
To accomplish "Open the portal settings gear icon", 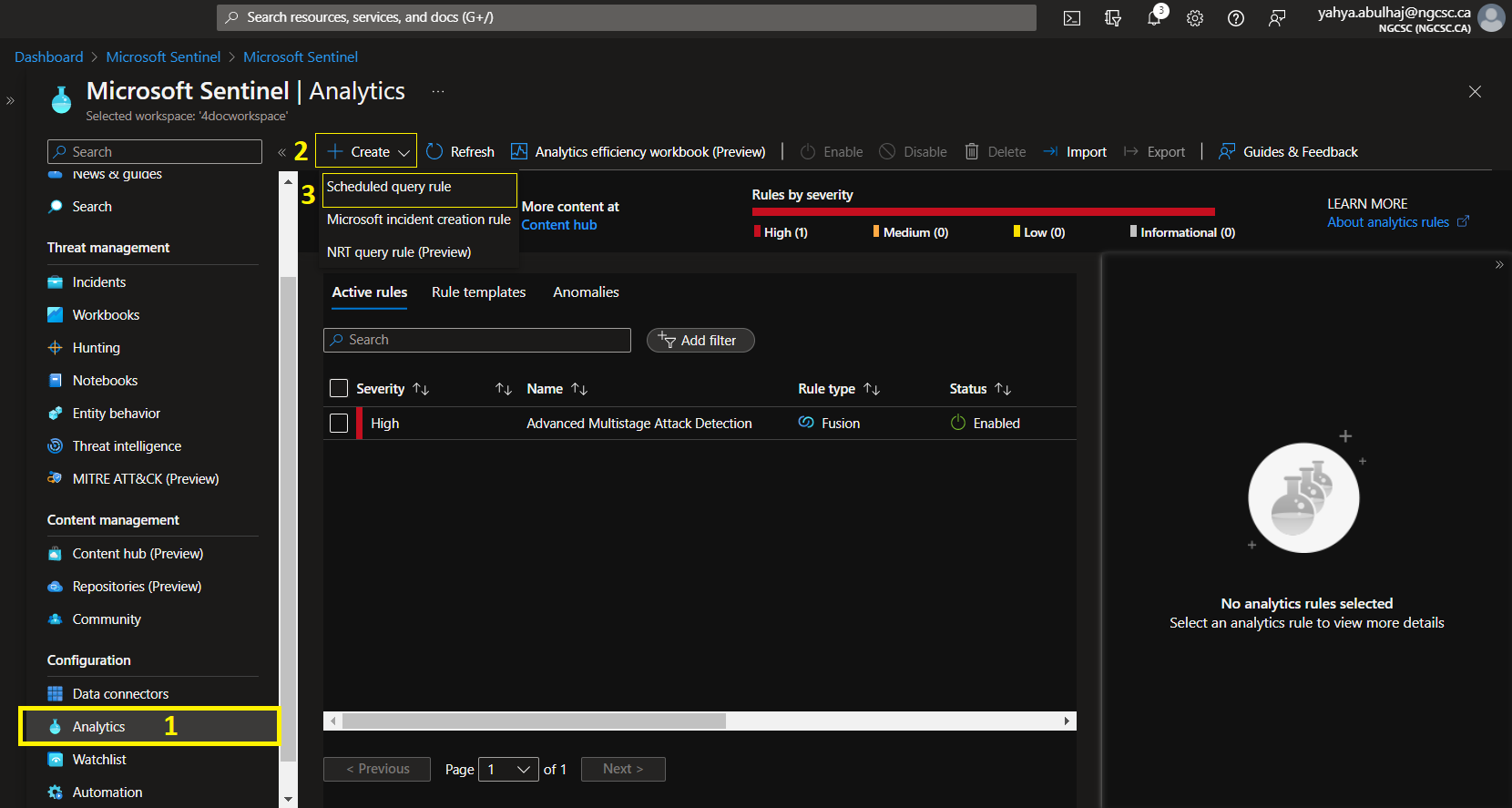I will [1195, 18].
